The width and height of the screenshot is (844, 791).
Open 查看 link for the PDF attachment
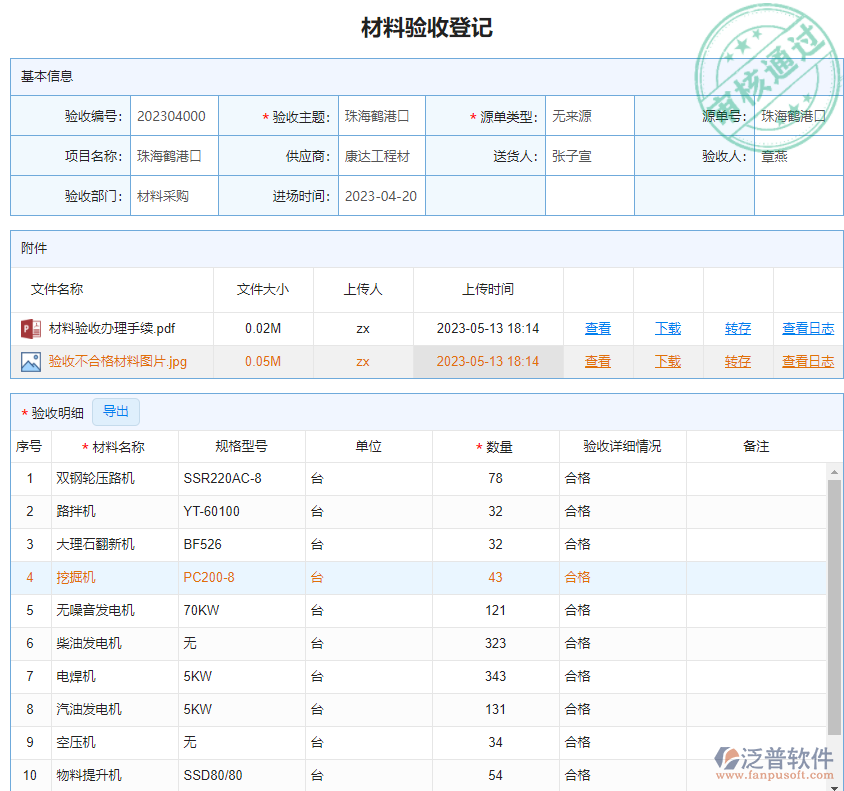tap(597, 328)
